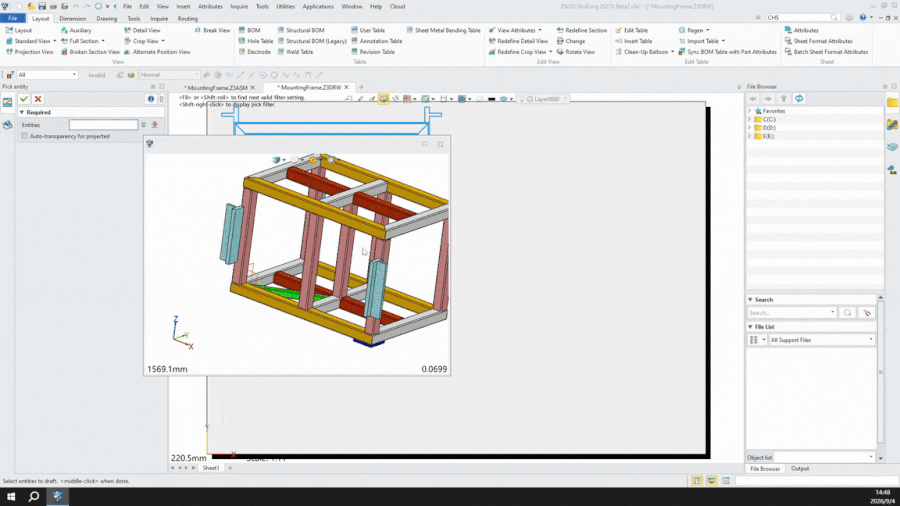This screenshot has width=900, height=506.
Task: Open the Utilities menu
Action: [x=285, y=6]
